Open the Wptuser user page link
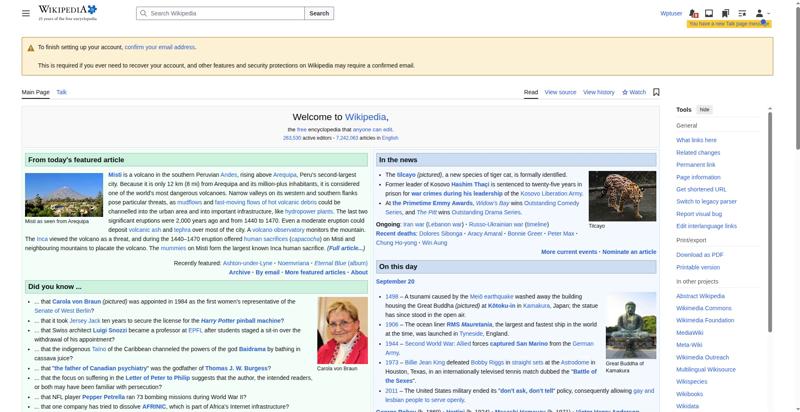Image resolution: width=800 pixels, height=412 pixels. (671, 13)
